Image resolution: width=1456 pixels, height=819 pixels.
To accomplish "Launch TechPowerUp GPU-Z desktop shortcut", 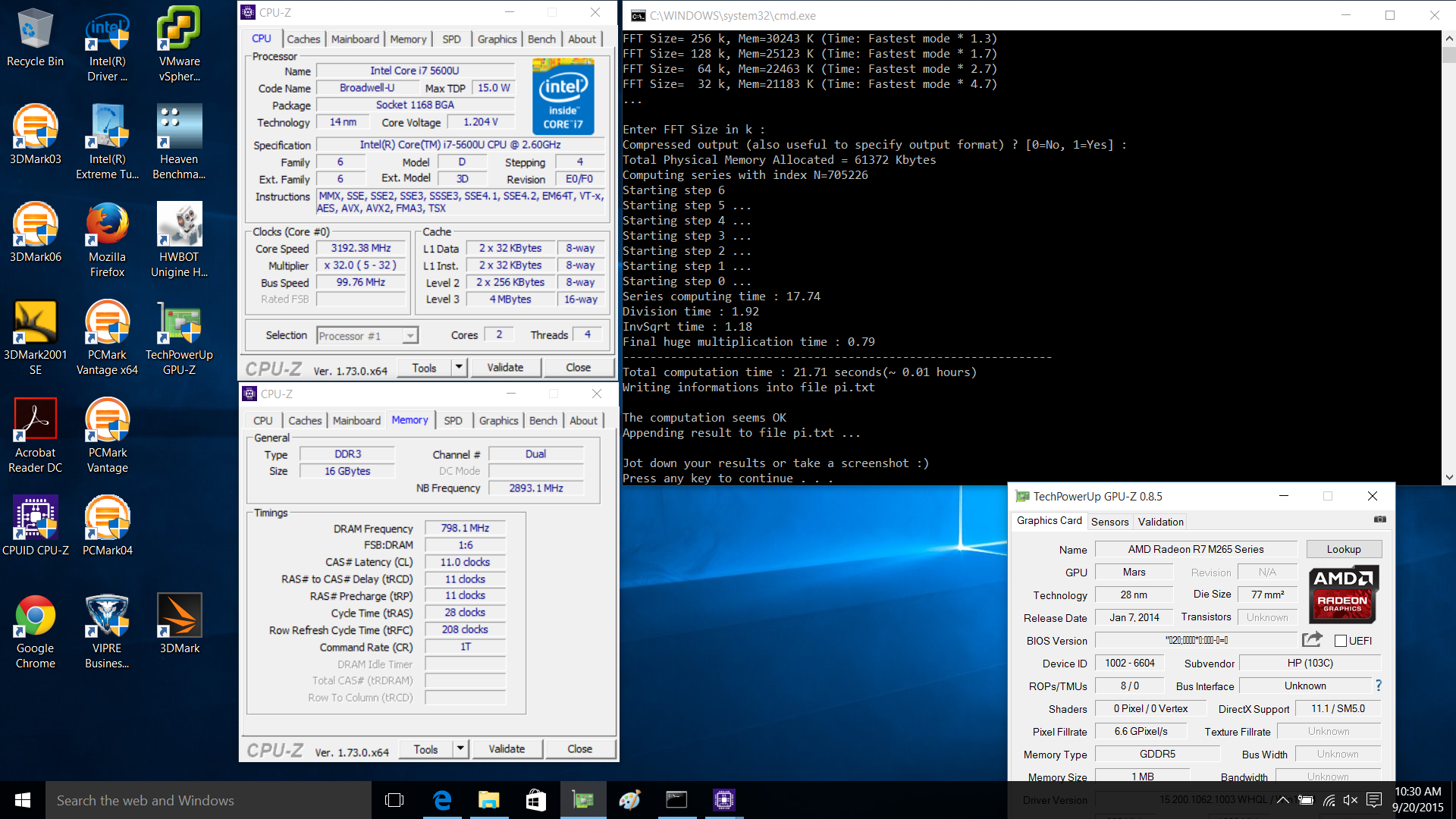I will (179, 338).
